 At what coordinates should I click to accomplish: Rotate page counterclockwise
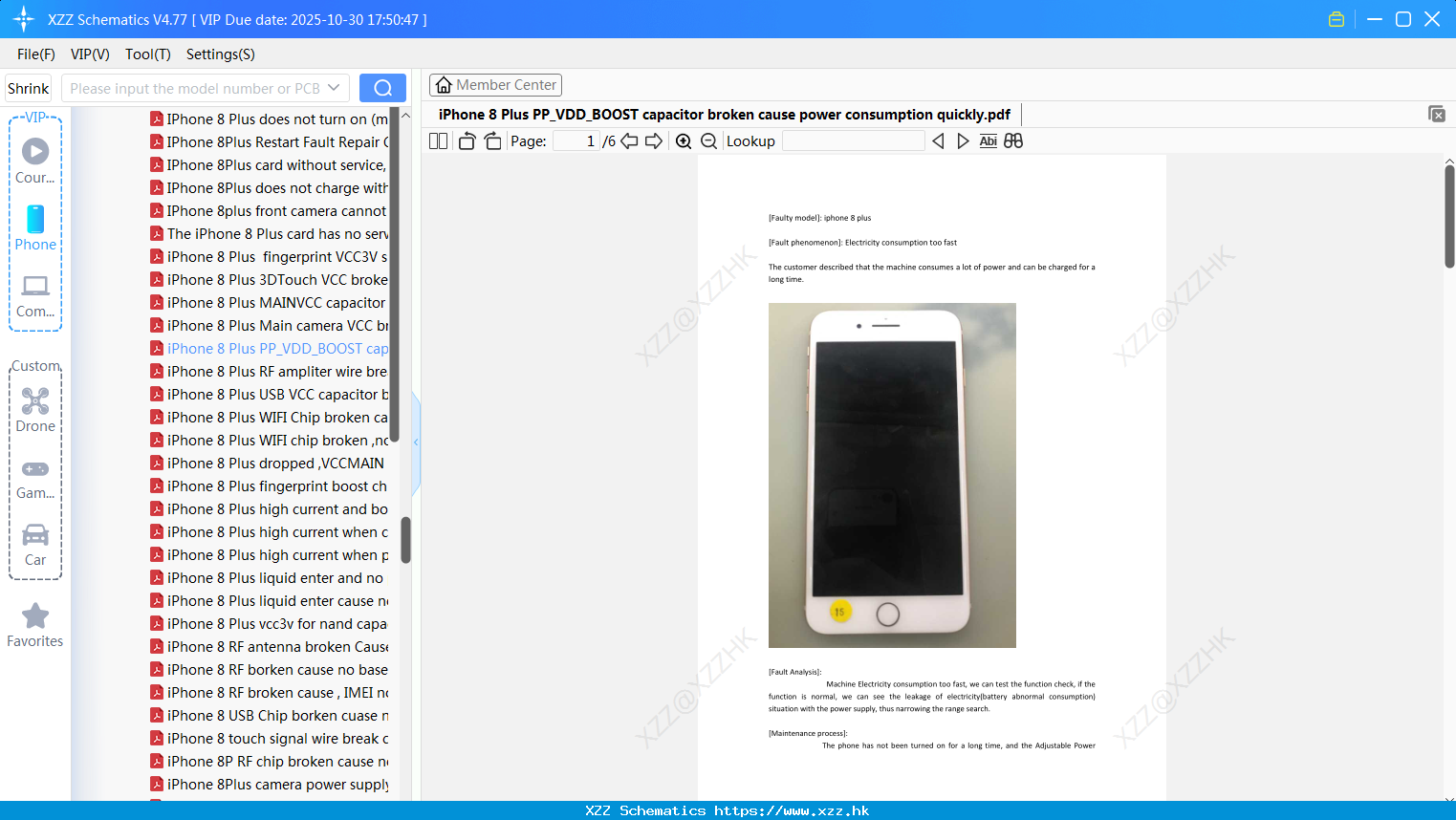pyautogui.click(x=467, y=141)
